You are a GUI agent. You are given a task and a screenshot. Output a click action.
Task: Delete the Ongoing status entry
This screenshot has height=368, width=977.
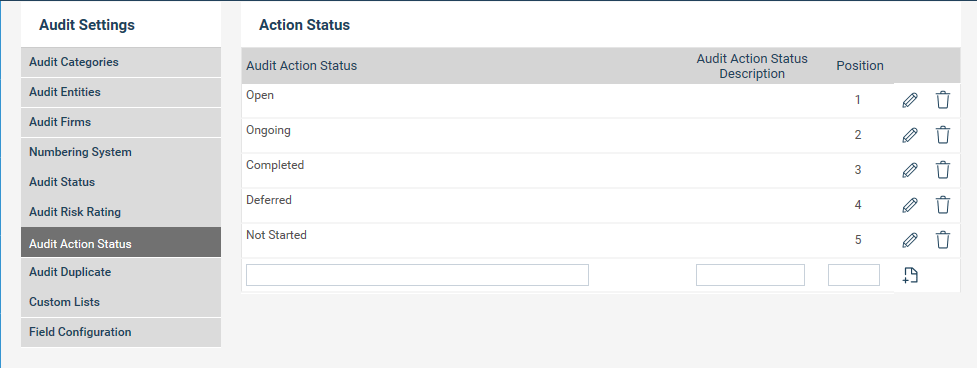tap(943, 134)
